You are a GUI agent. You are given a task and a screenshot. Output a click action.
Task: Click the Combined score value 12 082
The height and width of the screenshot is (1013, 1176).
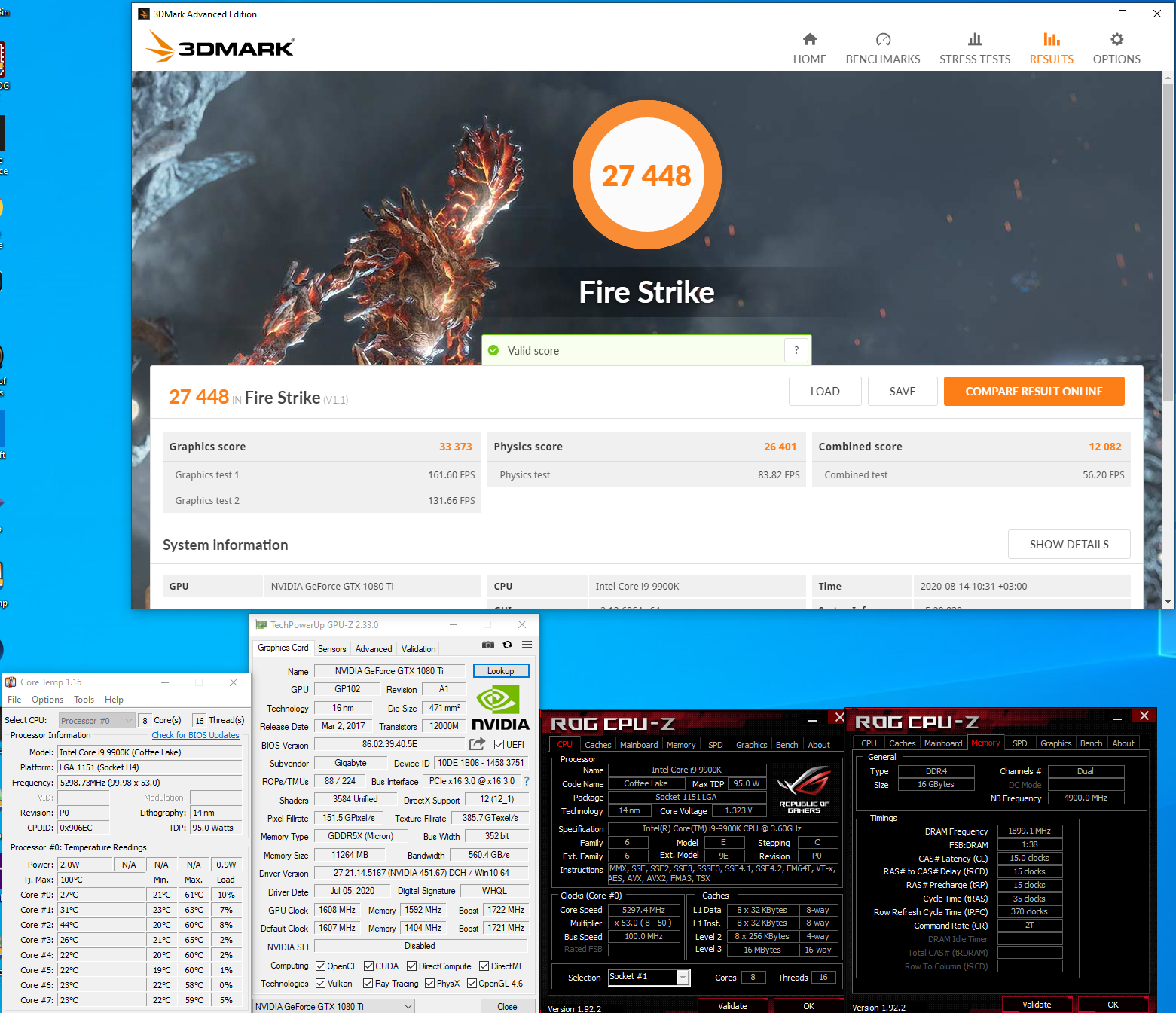click(x=1104, y=447)
